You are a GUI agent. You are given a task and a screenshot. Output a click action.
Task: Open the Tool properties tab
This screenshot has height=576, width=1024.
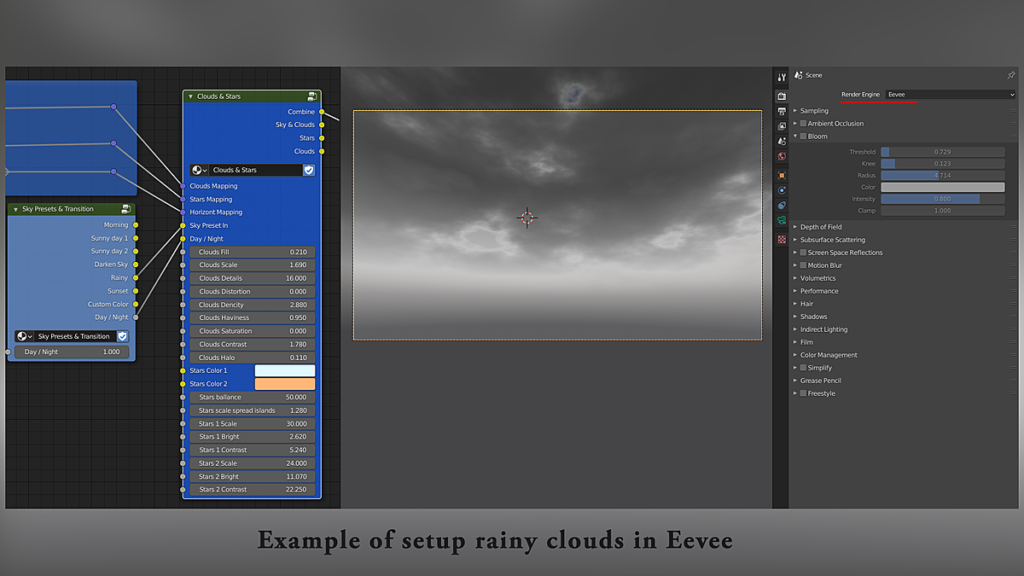[781, 78]
